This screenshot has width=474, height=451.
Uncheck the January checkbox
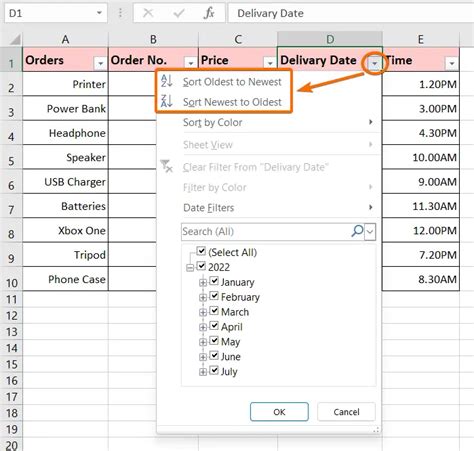tap(214, 281)
